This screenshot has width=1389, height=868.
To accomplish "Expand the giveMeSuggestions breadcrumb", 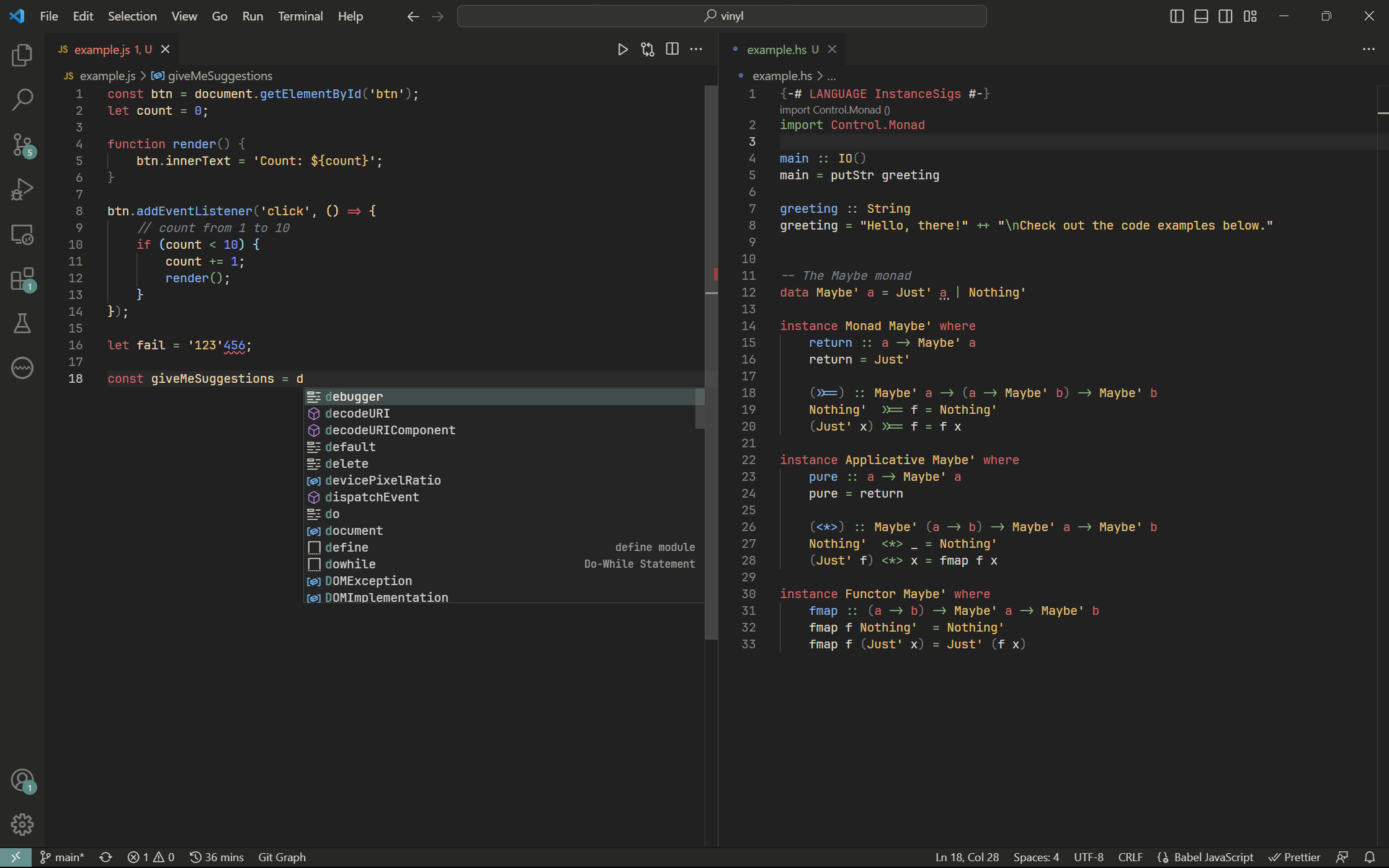I will (x=218, y=76).
